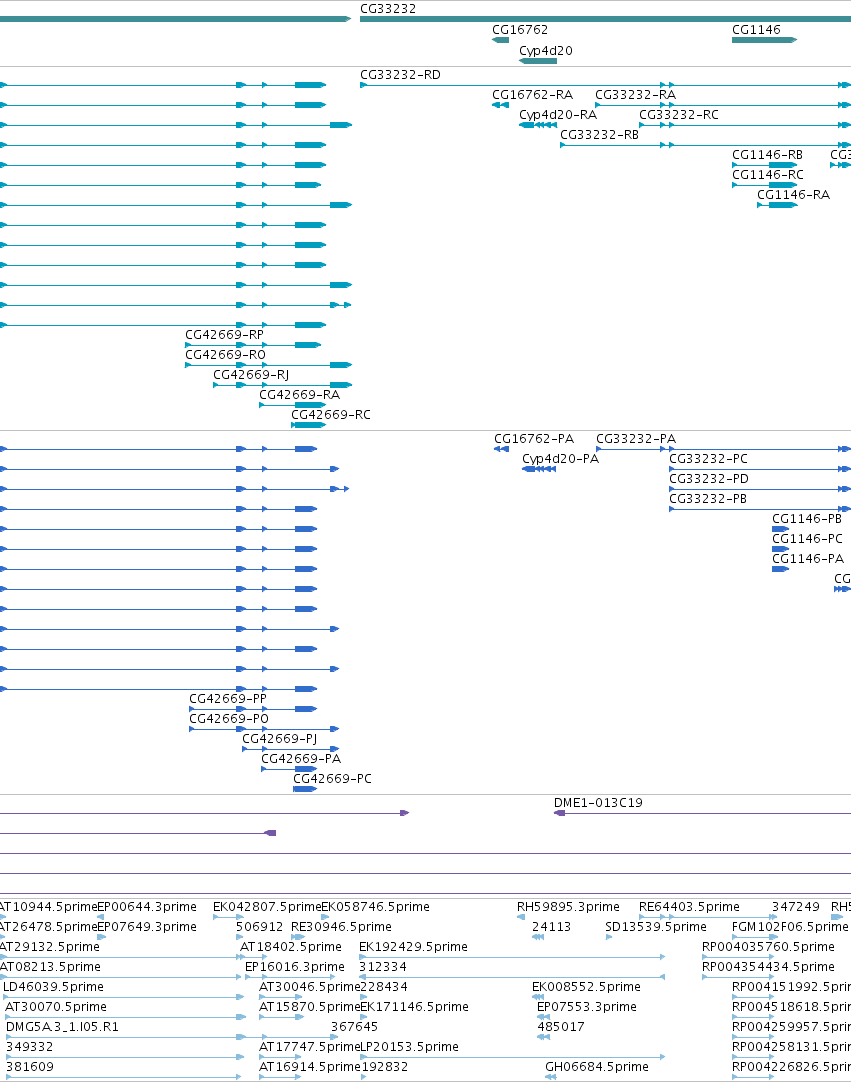Select the 312334 feature label
The width and height of the screenshot is (851, 1082).
tap(383, 967)
